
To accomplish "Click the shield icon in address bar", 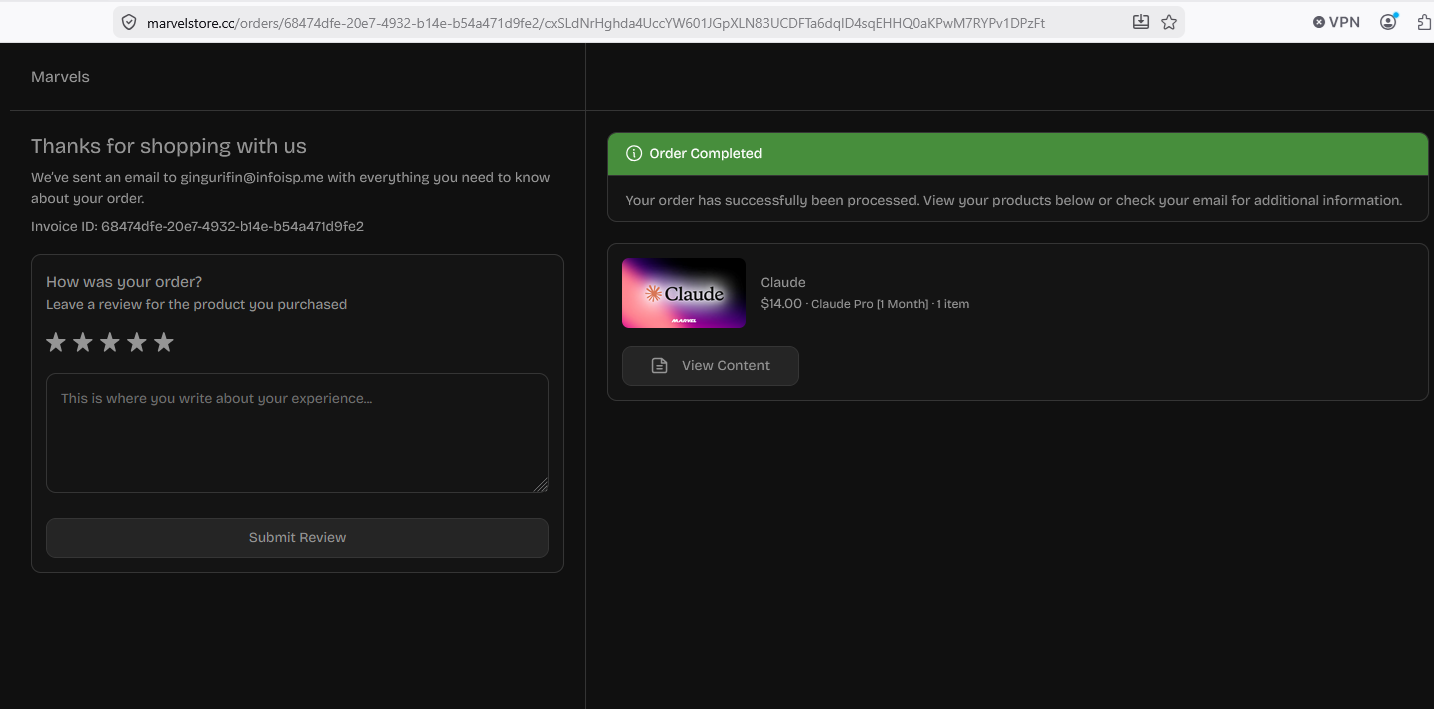I will (x=128, y=22).
